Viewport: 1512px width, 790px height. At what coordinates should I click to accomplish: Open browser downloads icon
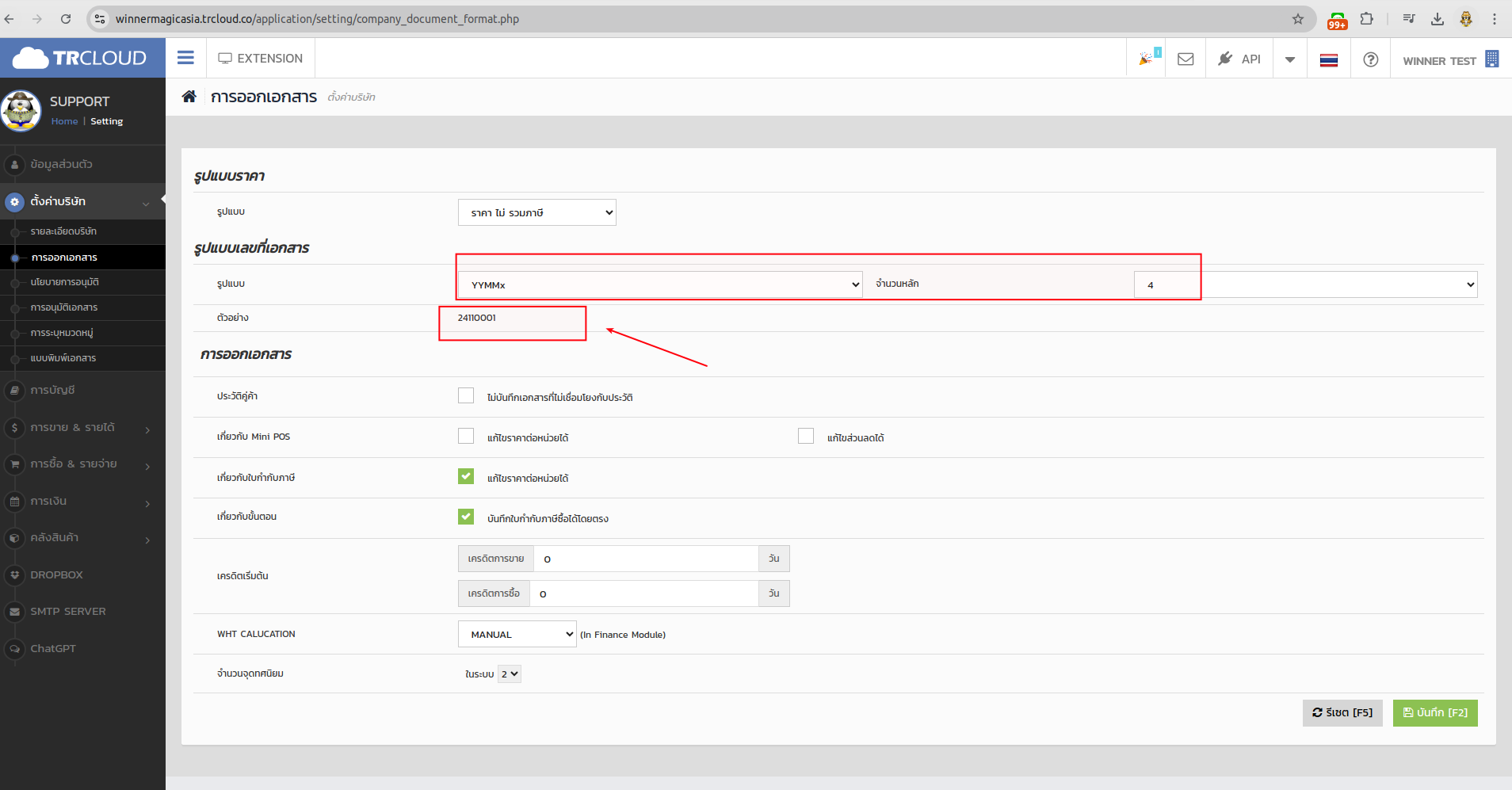pos(1438,19)
